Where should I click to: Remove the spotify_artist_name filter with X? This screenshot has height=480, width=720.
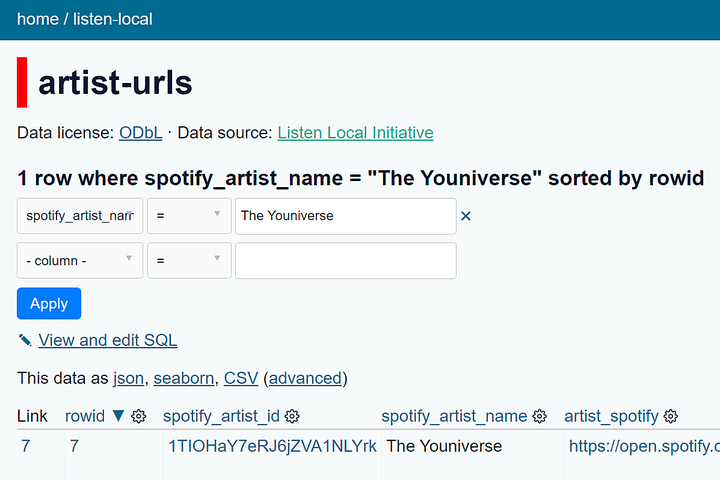[x=465, y=216]
